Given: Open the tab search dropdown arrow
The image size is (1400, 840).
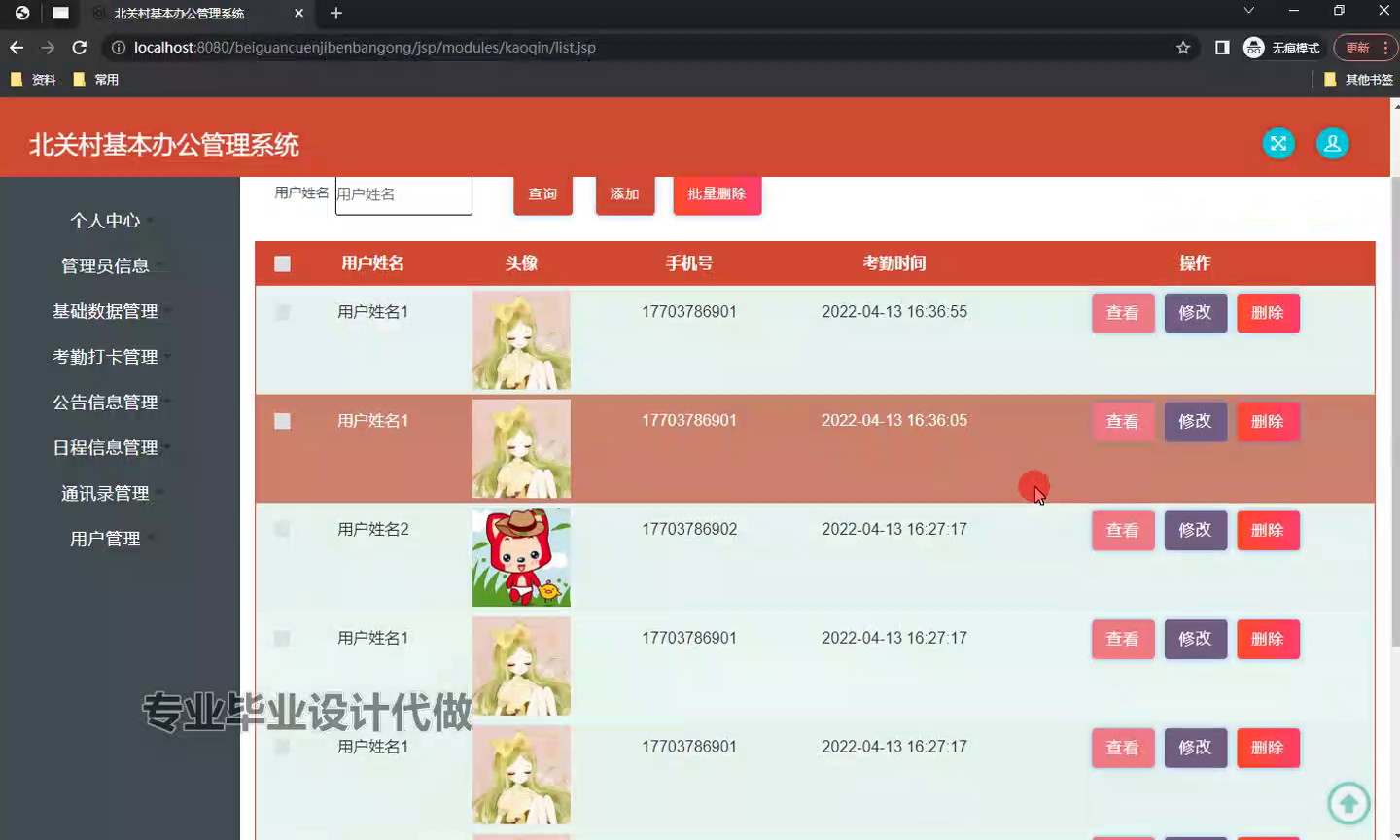Looking at the screenshot, I should pos(1248,11).
